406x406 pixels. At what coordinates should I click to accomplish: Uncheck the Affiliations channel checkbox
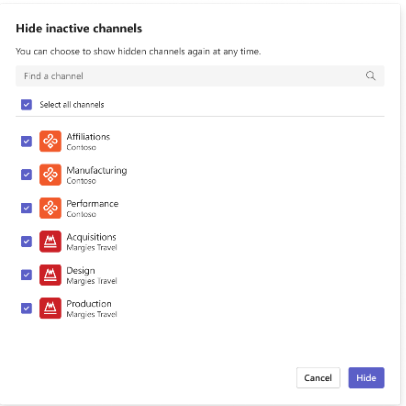click(x=26, y=141)
